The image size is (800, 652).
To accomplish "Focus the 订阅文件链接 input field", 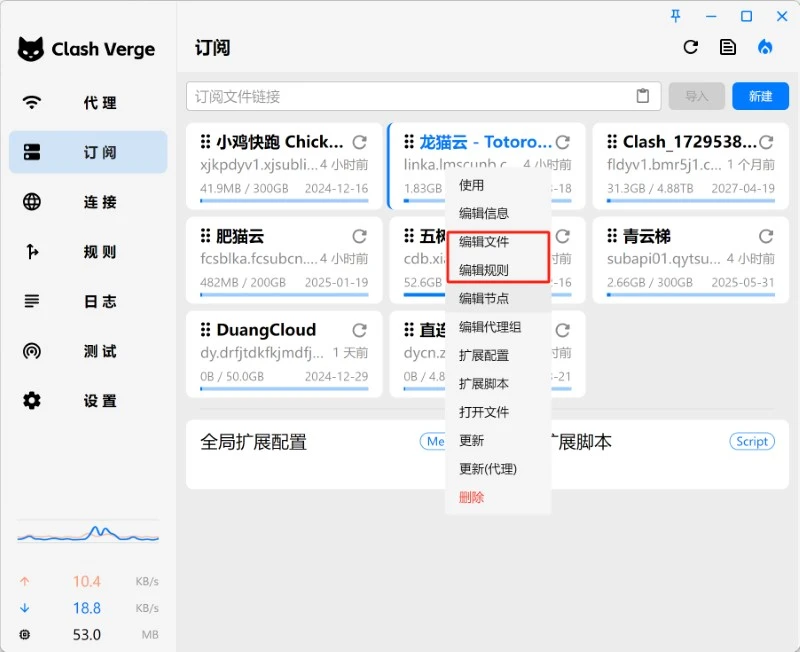I will [x=423, y=96].
